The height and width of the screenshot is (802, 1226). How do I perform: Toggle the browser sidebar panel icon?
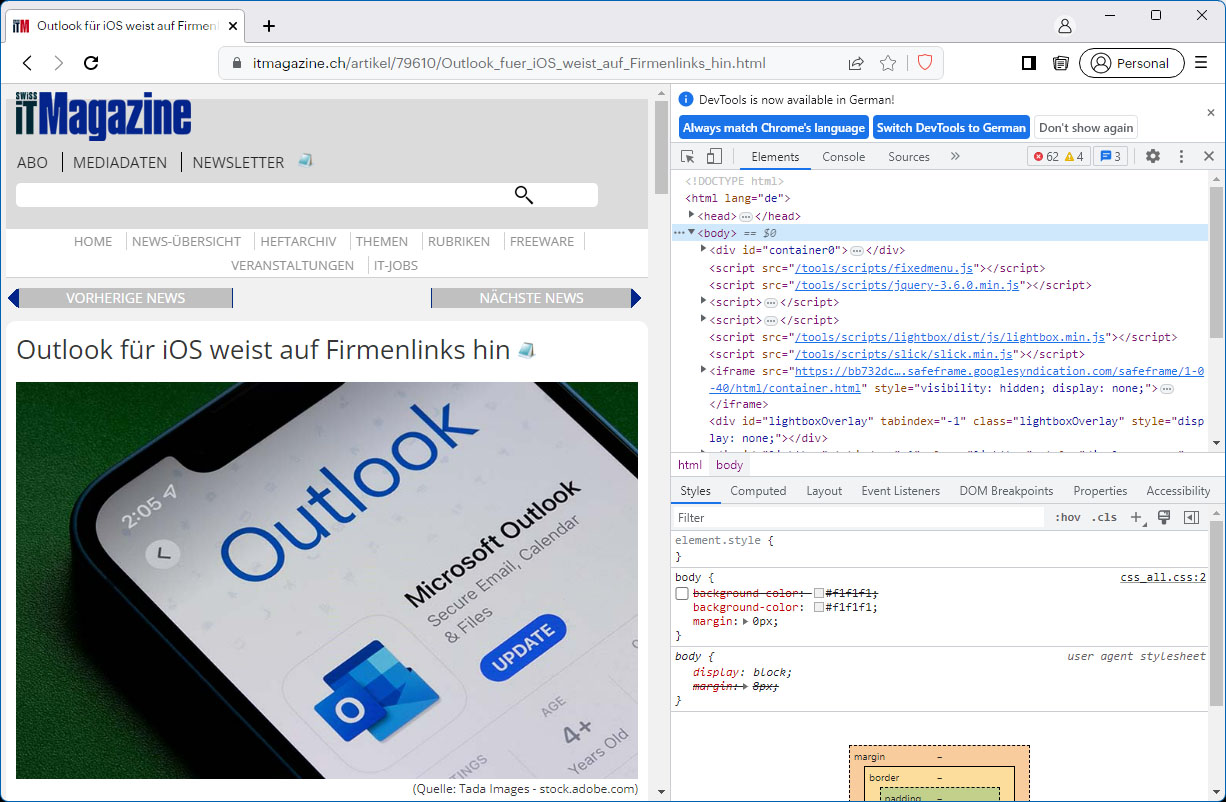(1028, 63)
